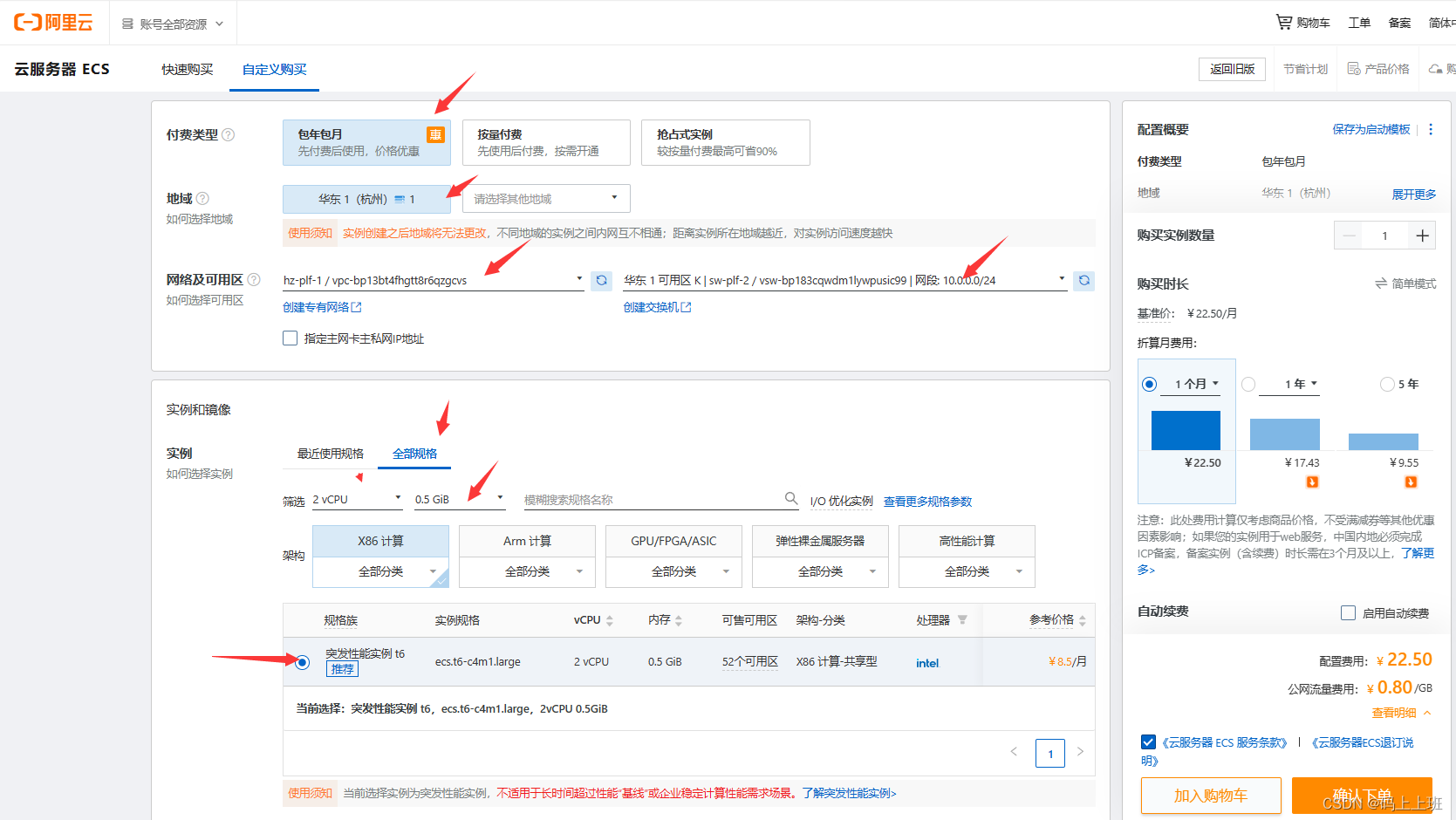Click help icon next to 付费类型

pyautogui.click(x=229, y=134)
